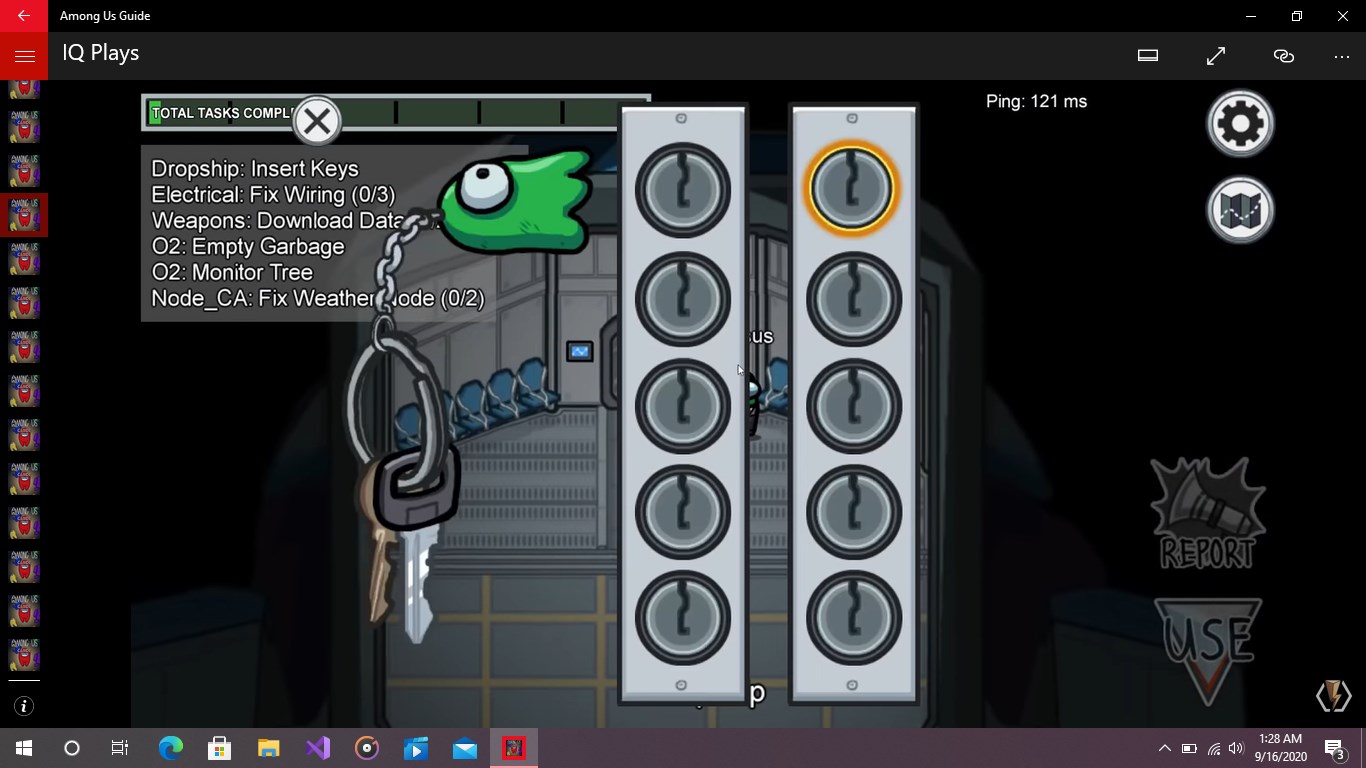Screen dimensions: 1366x768
Task: Close the Insert Keys task with X
Action: click(317, 122)
